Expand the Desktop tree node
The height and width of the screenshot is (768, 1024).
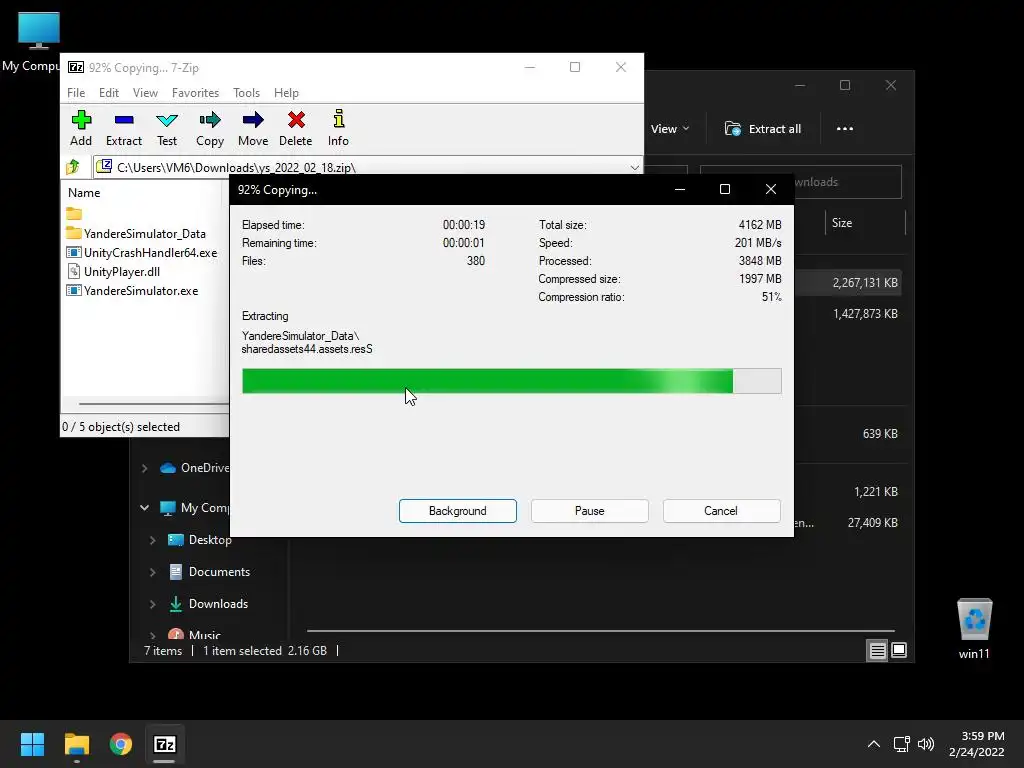click(152, 540)
